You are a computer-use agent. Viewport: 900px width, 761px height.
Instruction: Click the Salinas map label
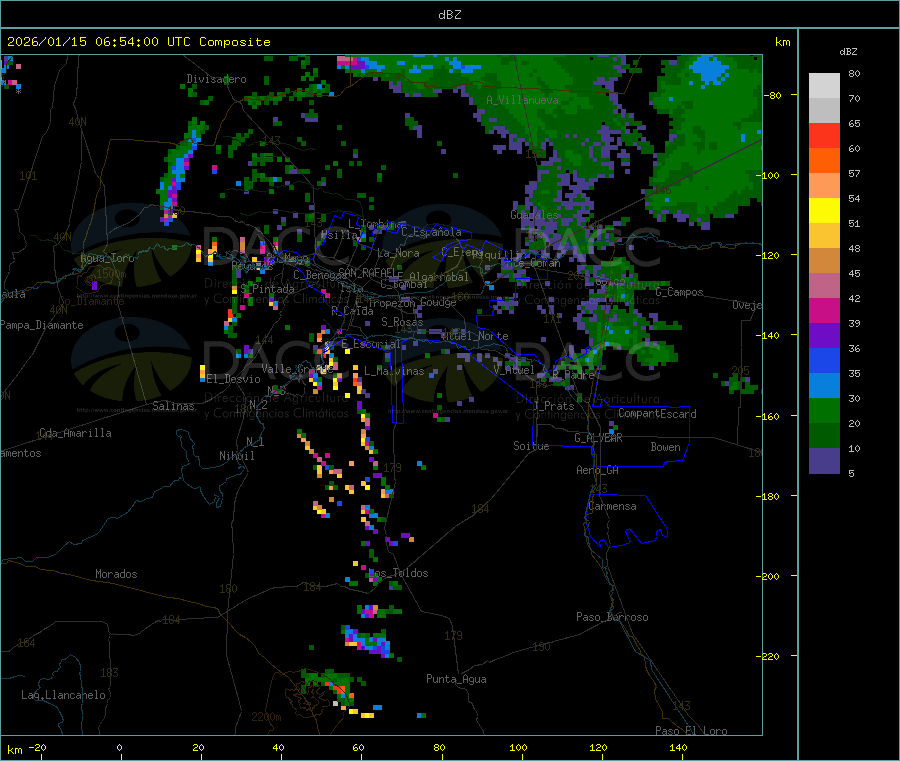(x=175, y=406)
